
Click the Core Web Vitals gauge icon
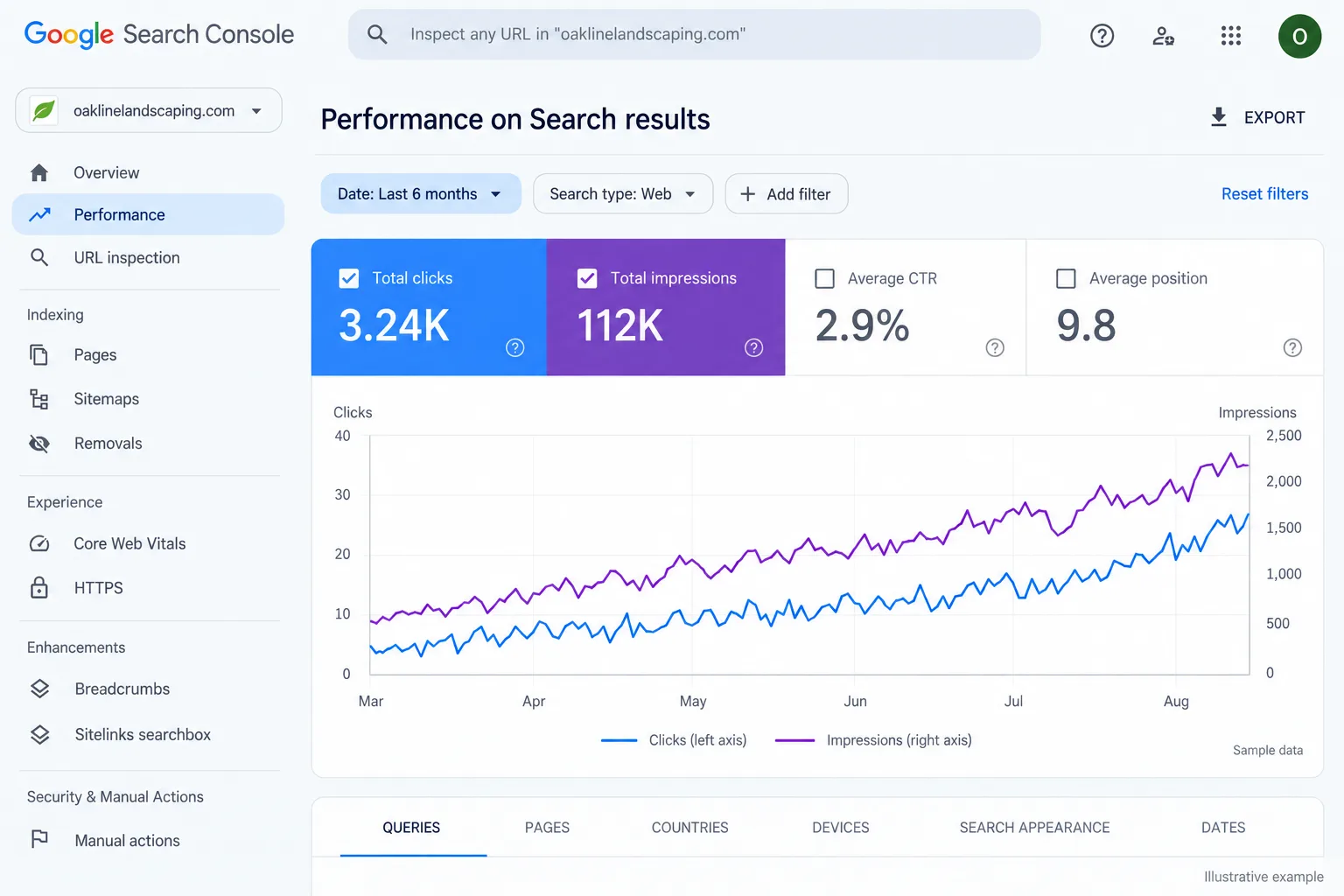pos(39,543)
